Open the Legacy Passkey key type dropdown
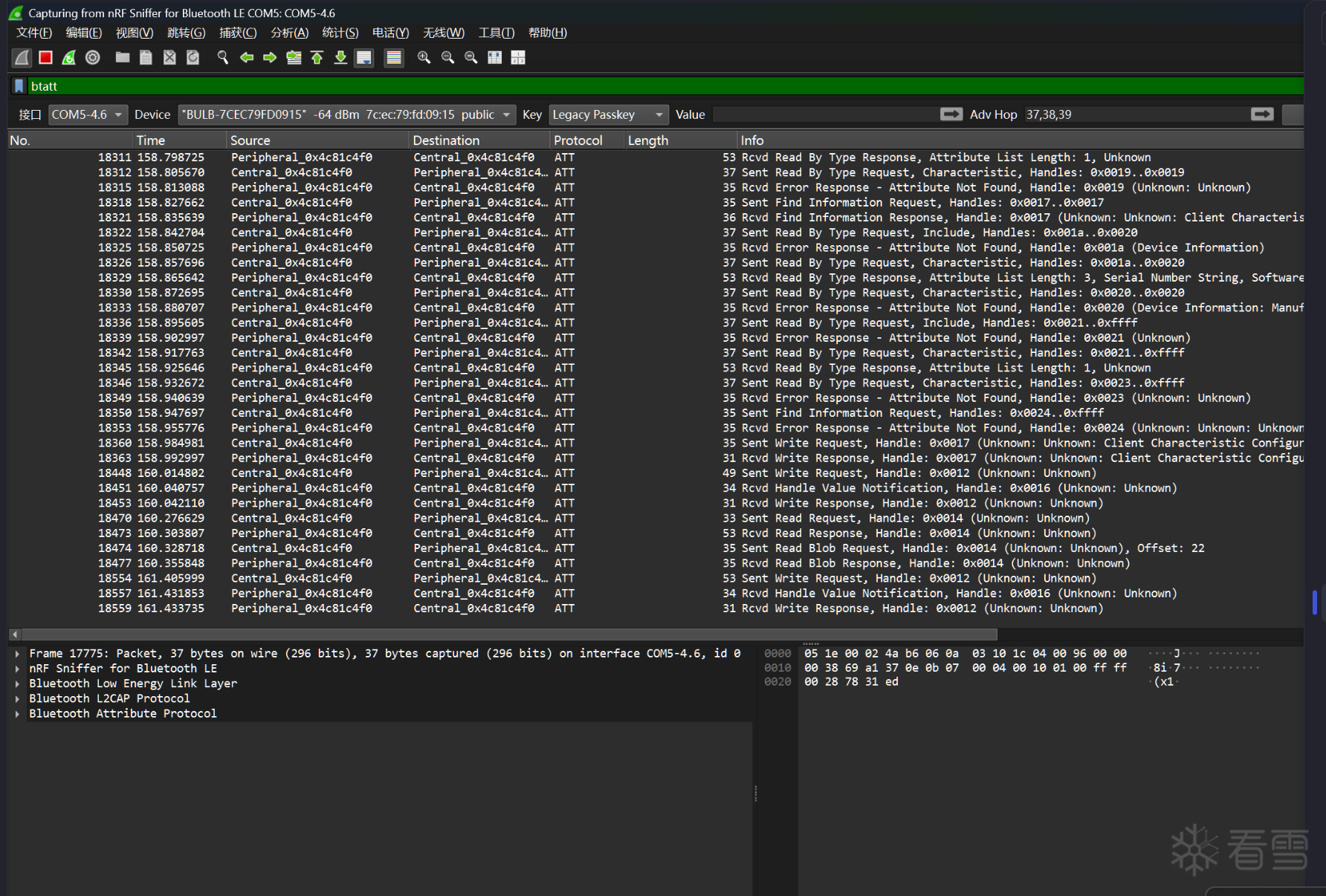 609,114
